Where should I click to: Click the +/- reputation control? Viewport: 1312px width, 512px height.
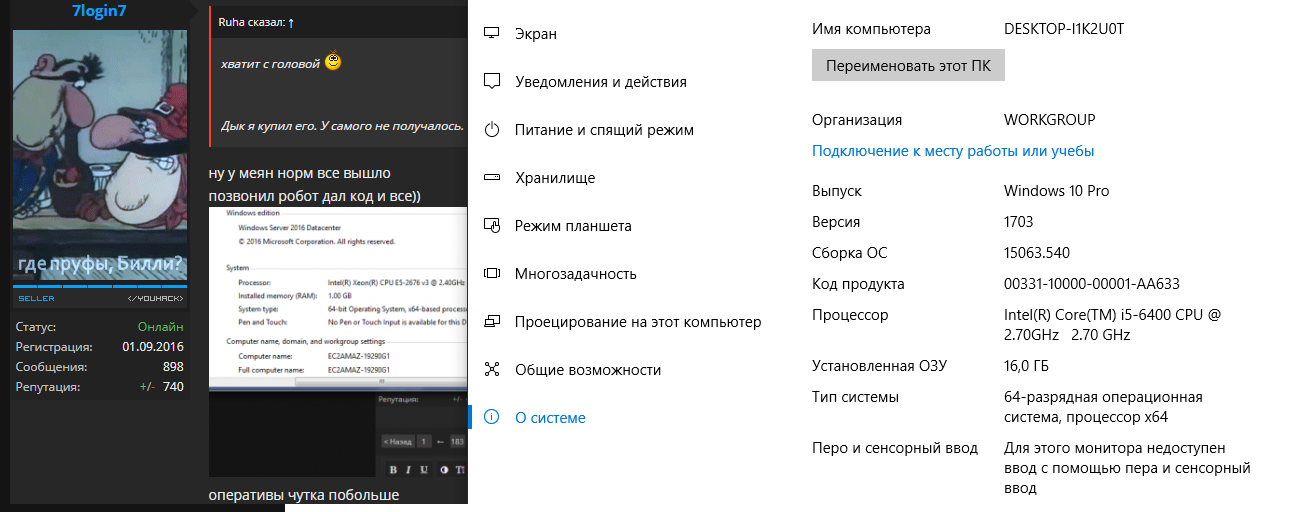tap(147, 386)
